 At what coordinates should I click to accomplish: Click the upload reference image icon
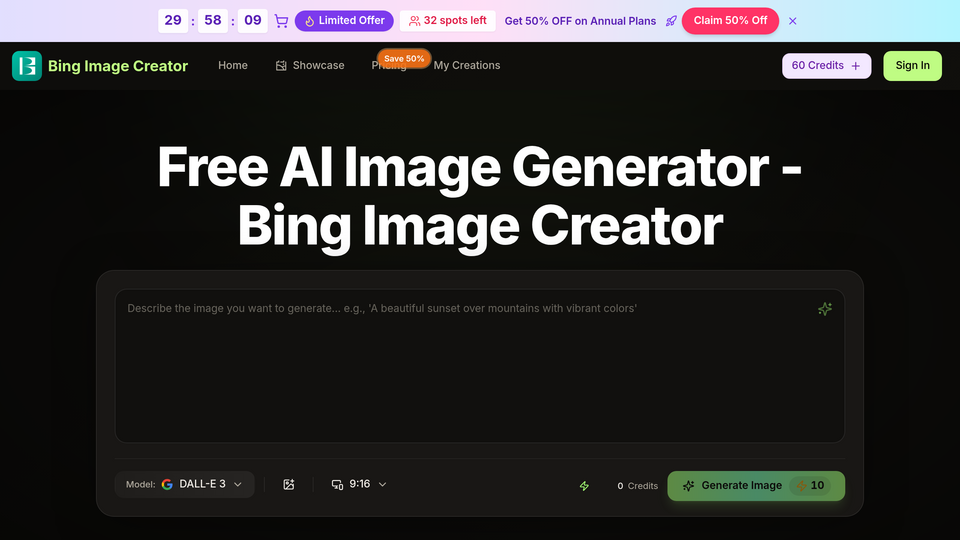pos(289,484)
